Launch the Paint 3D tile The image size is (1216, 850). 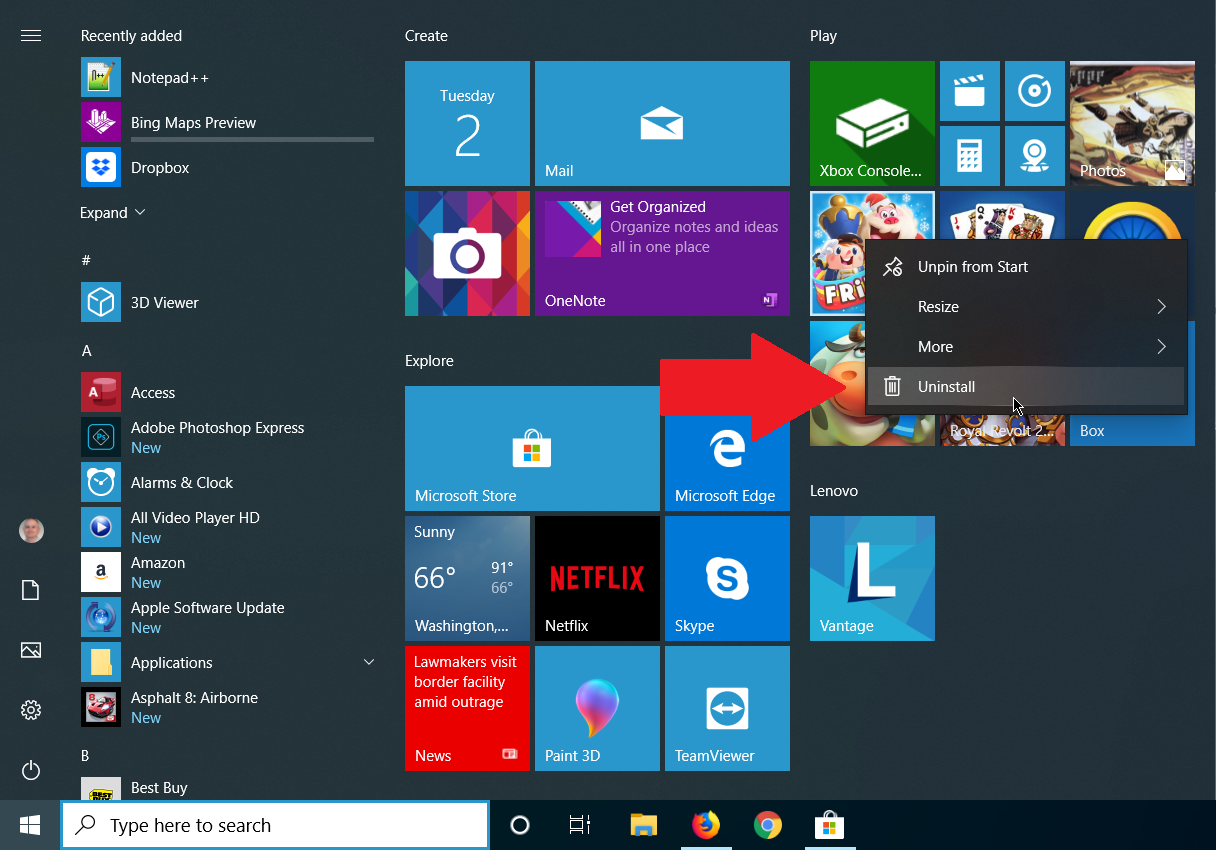coord(597,708)
